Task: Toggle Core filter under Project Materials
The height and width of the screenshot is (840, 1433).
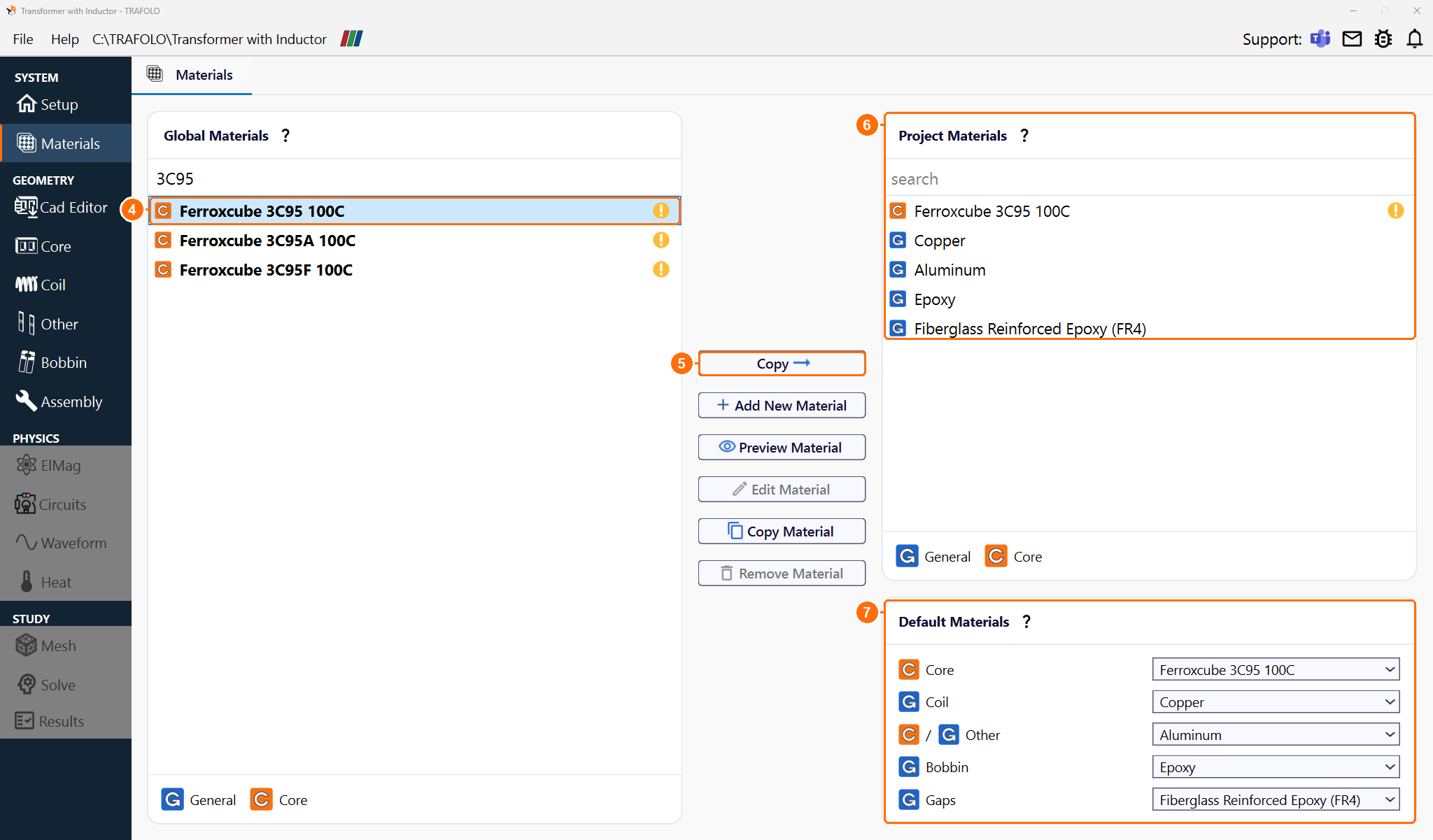Action: tap(1014, 556)
